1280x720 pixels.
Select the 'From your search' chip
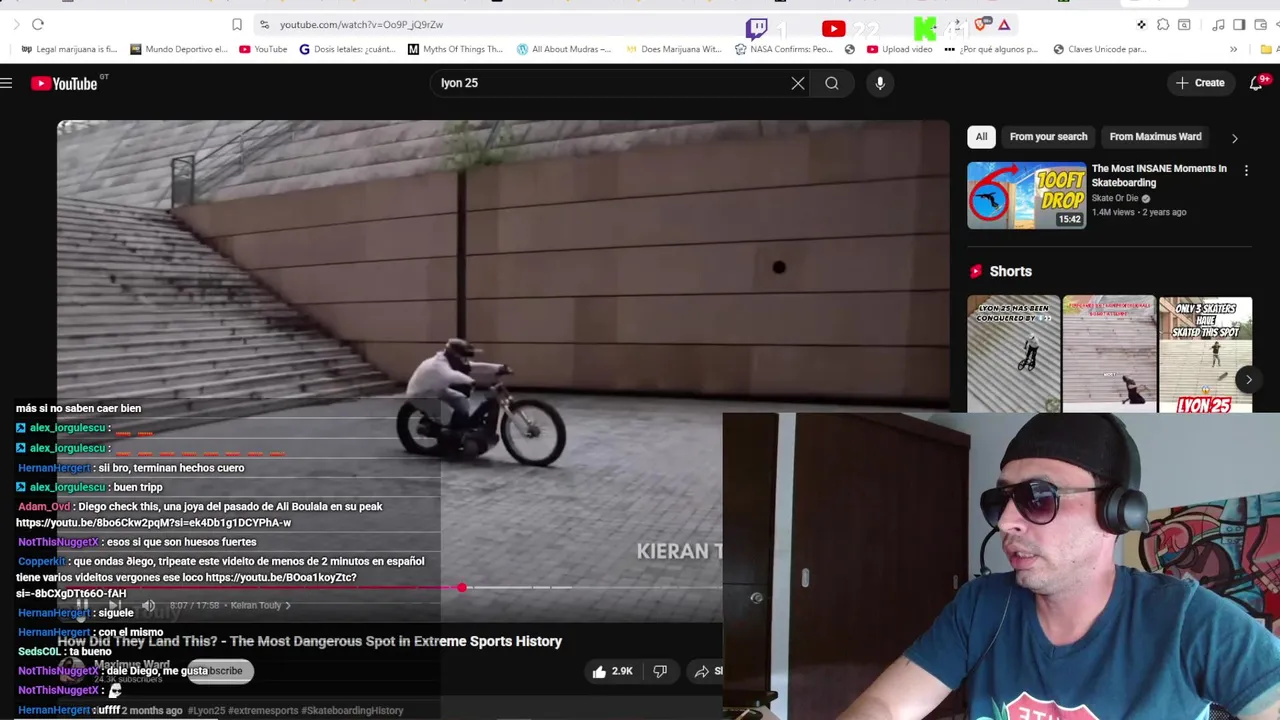tap(1048, 137)
